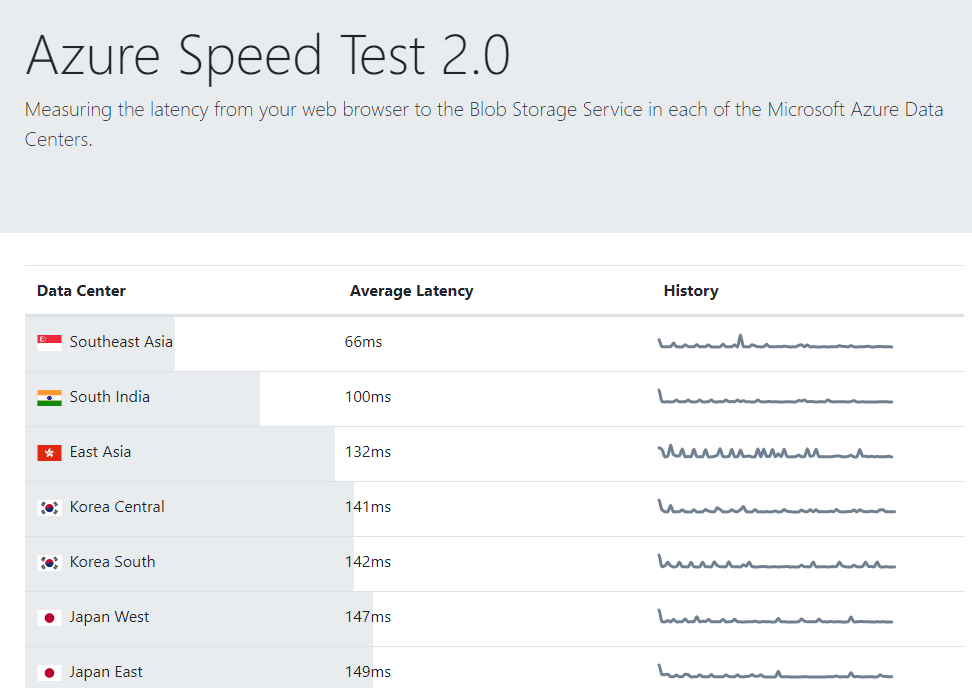Click the East Asia latency sparkline
Image resolution: width=972 pixels, height=688 pixels.
point(775,451)
